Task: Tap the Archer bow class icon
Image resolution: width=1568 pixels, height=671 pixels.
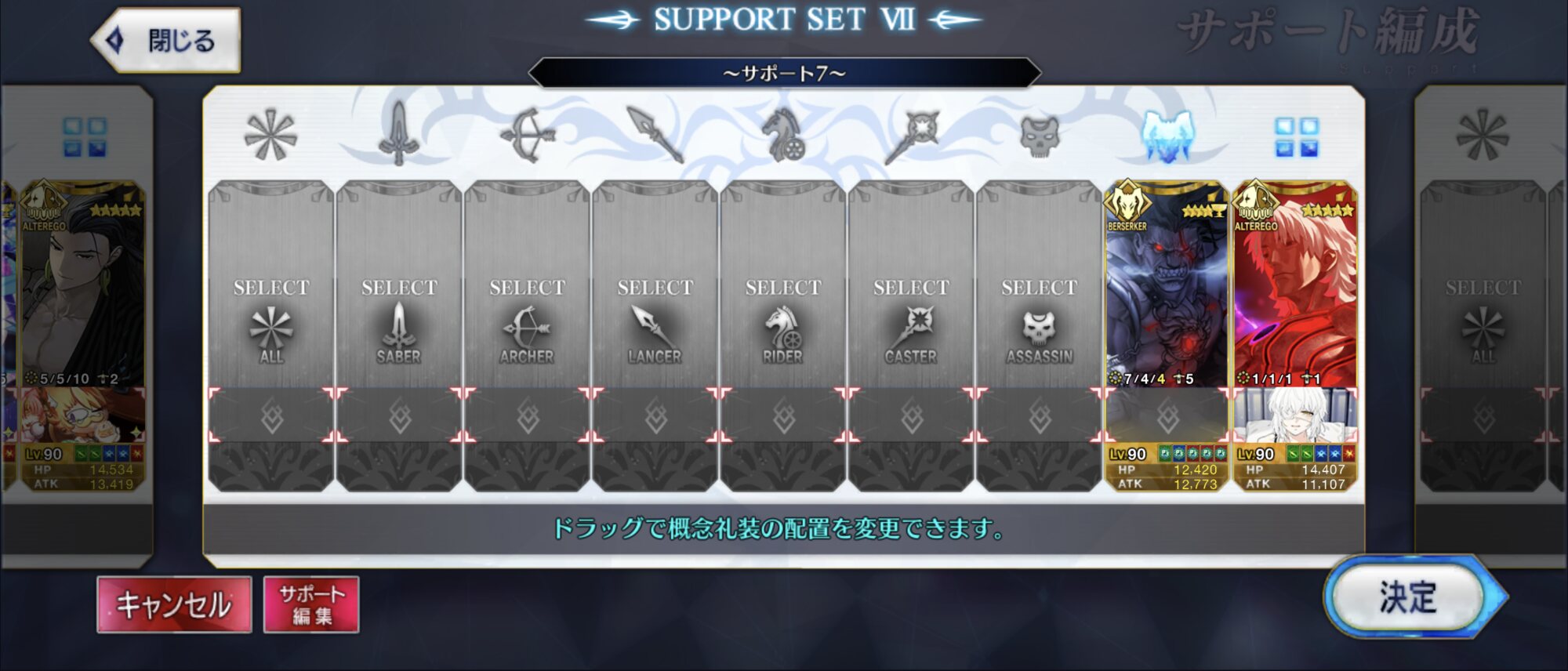Action: [x=528, y=135]
